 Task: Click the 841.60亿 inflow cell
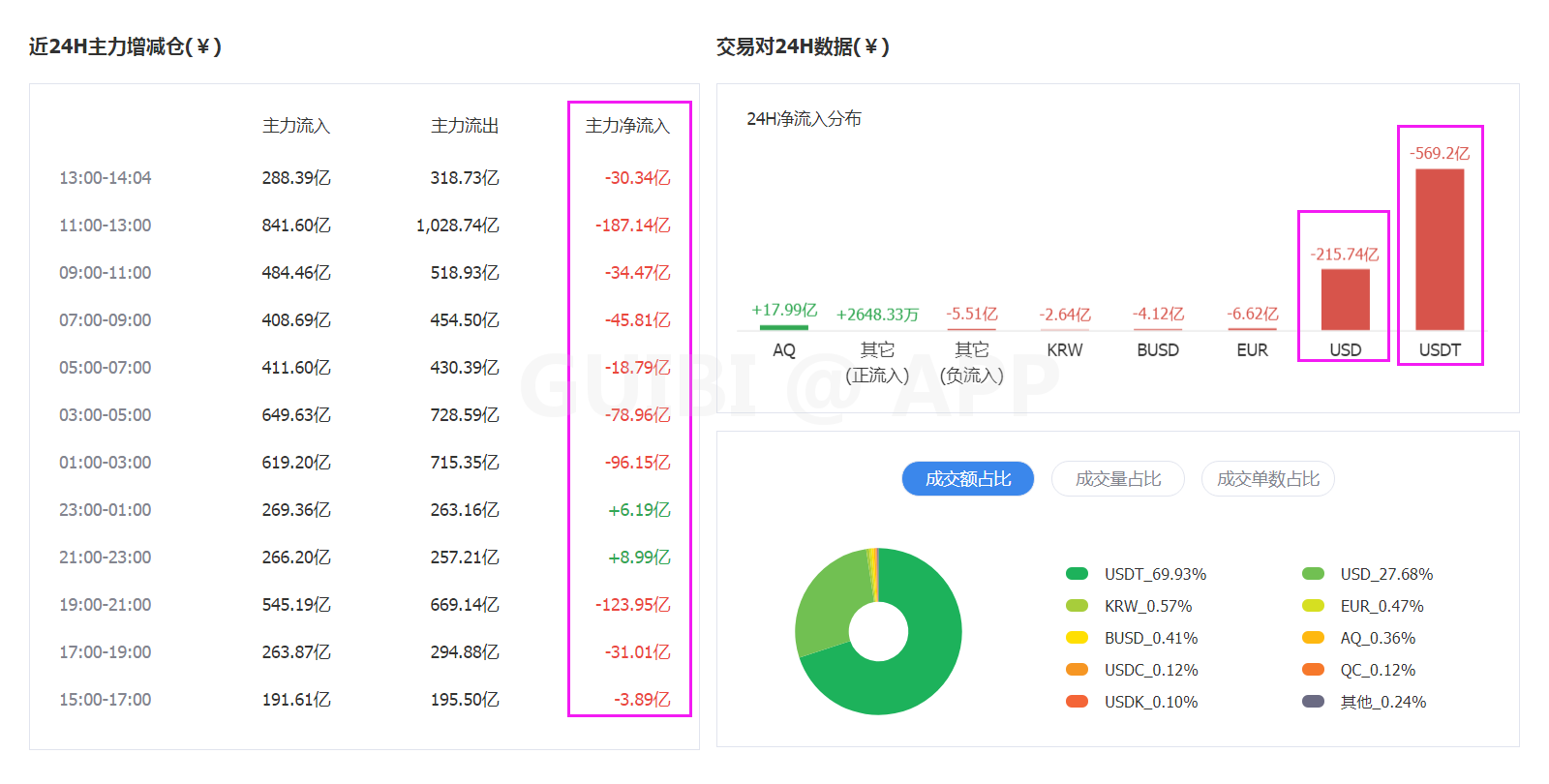[296, 226]
